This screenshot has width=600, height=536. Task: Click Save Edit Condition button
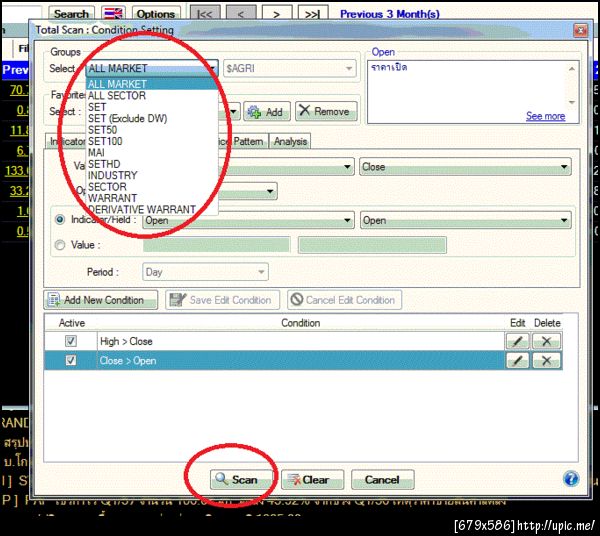(x=222, y=300)
